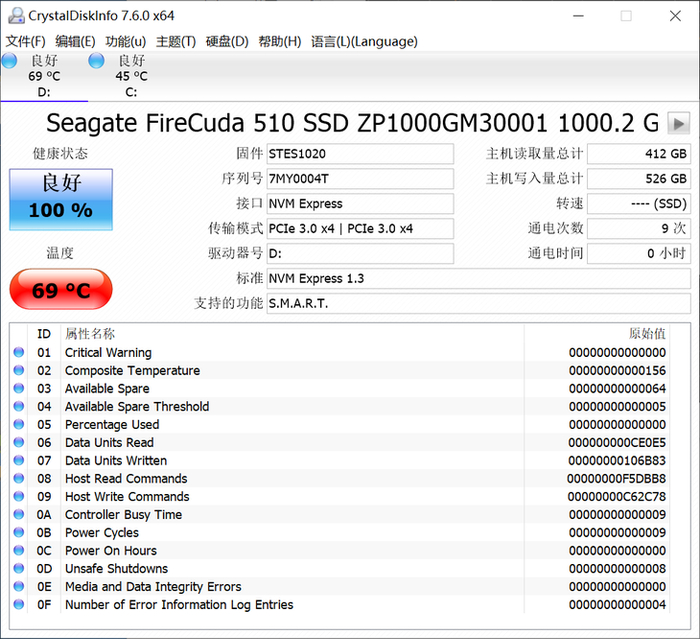
Task: Click status dot for Controller Busy Time row
Action: tap(19, 514)
